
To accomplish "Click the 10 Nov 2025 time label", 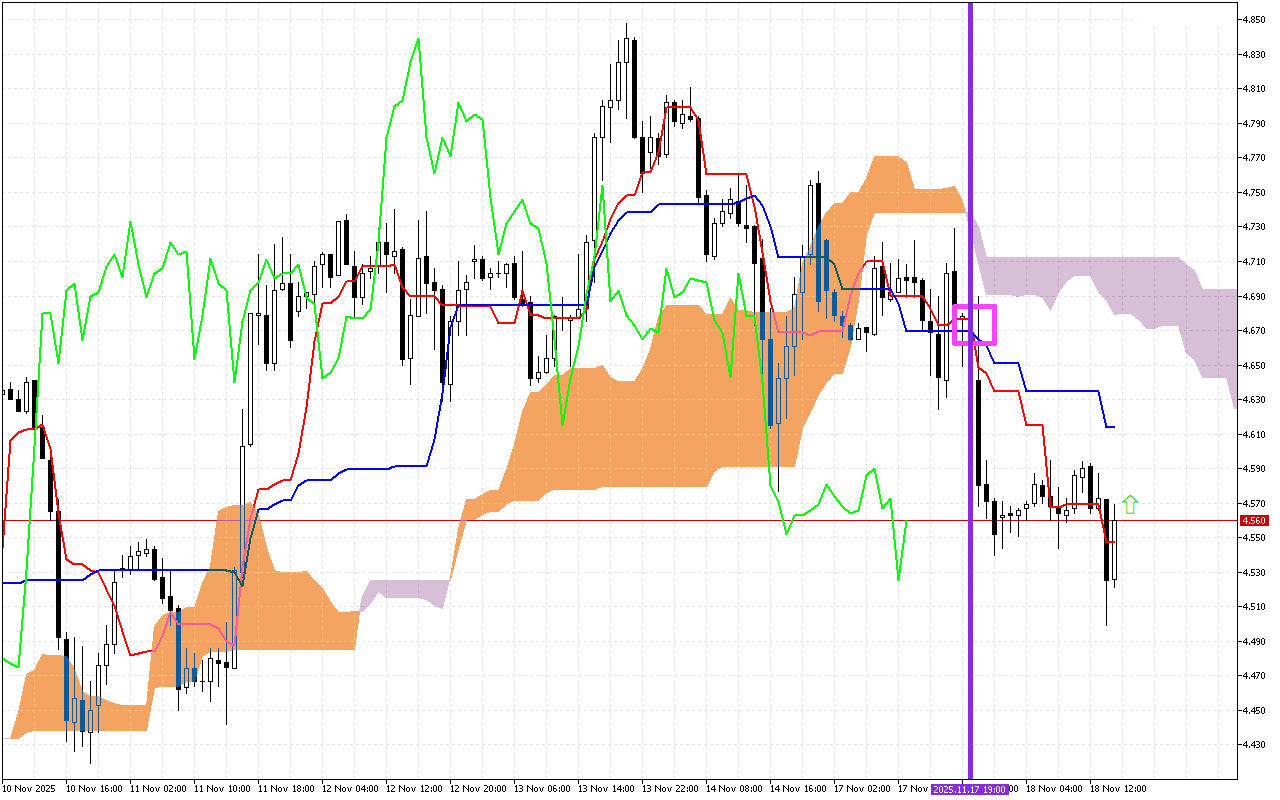I will click(x=28, y=789).
